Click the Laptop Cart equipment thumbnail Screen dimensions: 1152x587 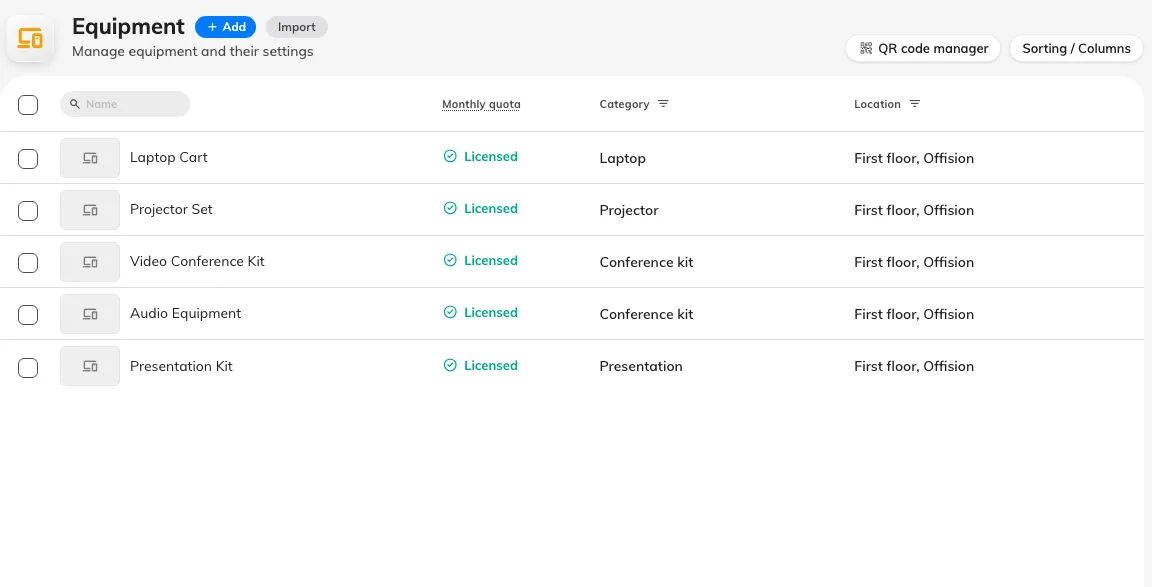[90, 158]
